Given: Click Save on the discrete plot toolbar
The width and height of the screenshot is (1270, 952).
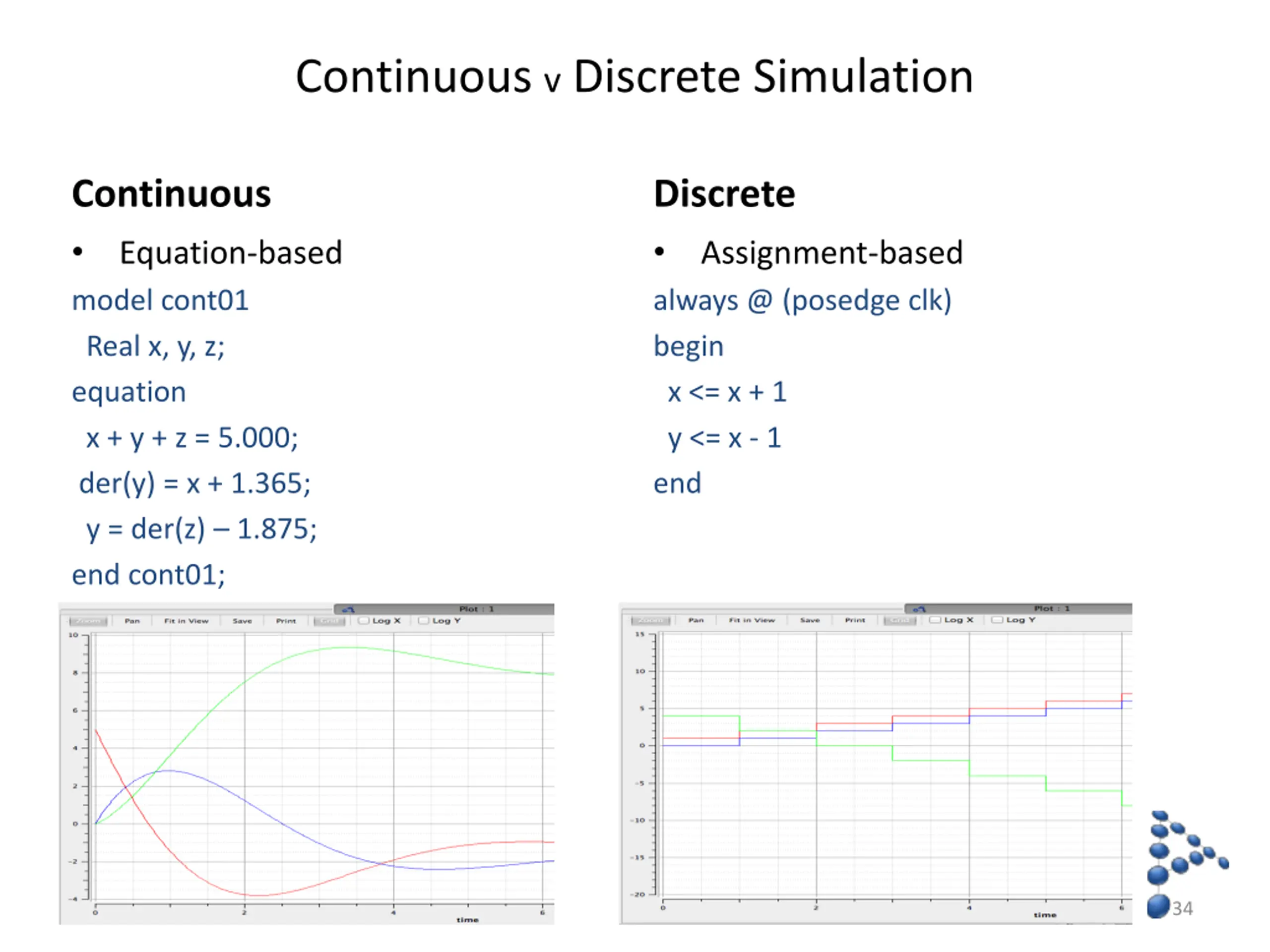Looking at the screenshot, I should [x=810, y=620].
